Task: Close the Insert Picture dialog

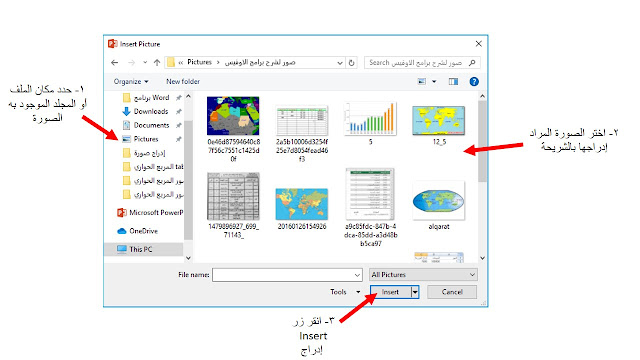Action: 478,44
